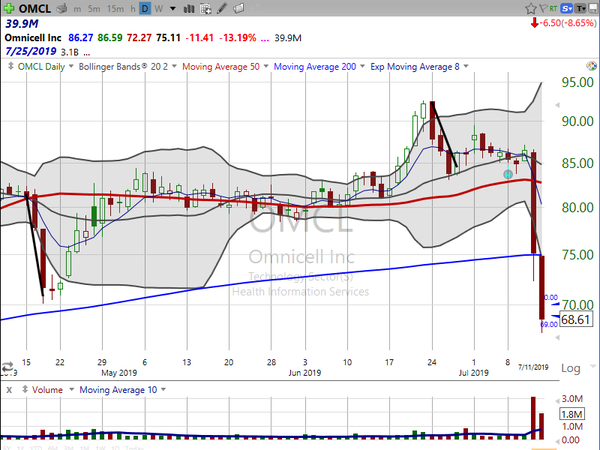Open the T dropdown button
The height and width of the screenshot is (450, 600).
pos(581,8)
